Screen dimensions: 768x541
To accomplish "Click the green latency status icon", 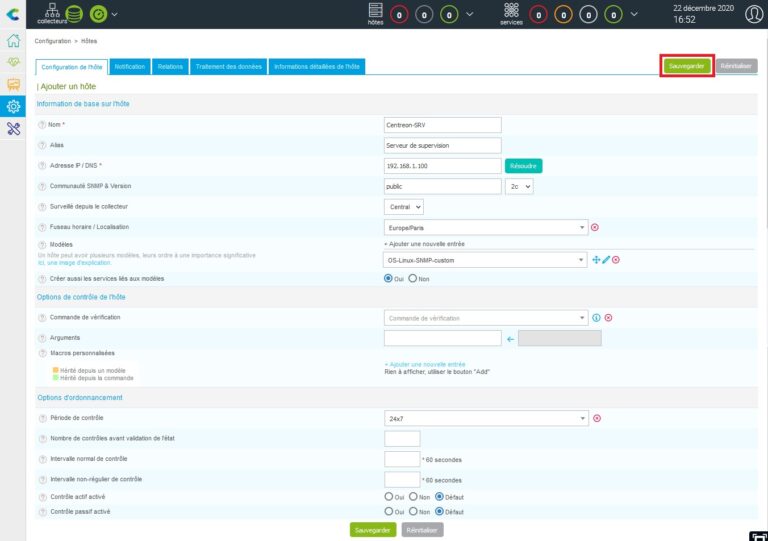I will click(98, 14).
